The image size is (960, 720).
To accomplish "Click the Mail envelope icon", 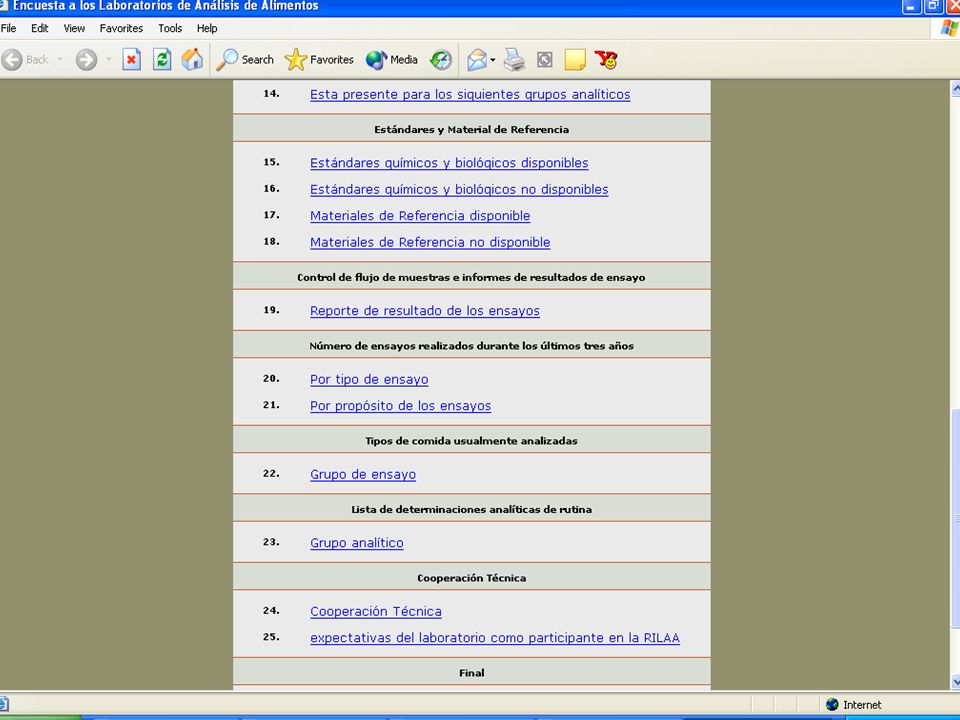I will coord(477,59).
